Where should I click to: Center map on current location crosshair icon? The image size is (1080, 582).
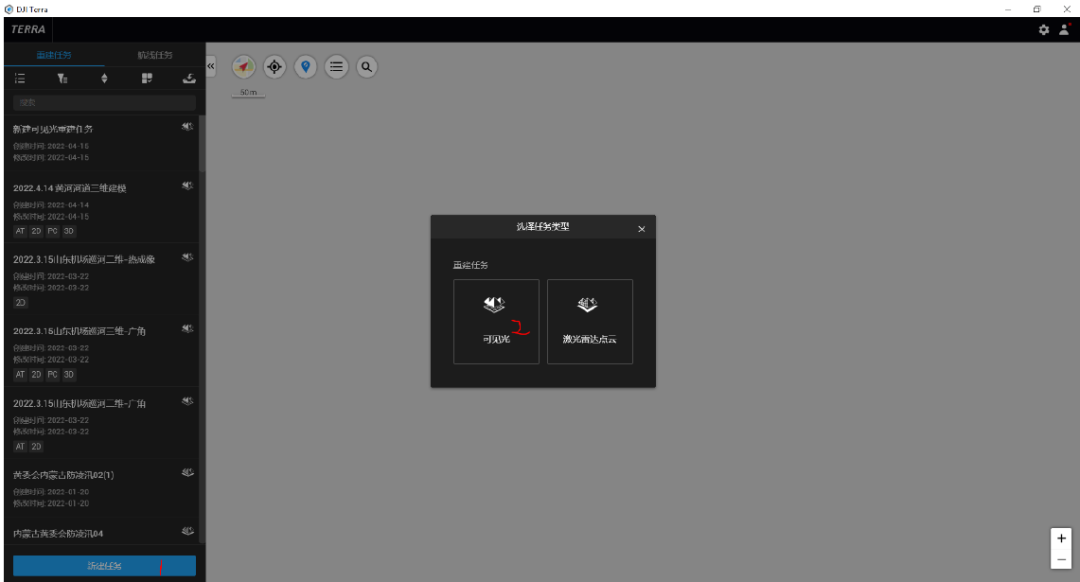coord(274,67)
